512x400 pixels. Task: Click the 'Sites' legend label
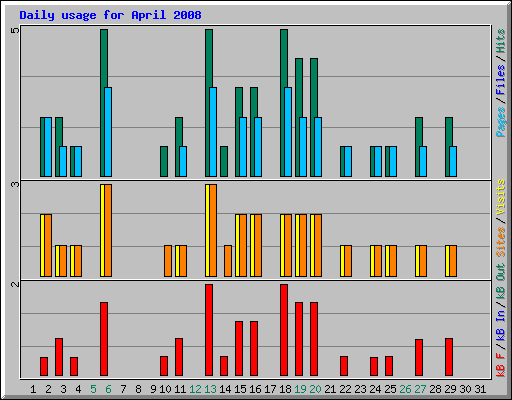point(500,242)
